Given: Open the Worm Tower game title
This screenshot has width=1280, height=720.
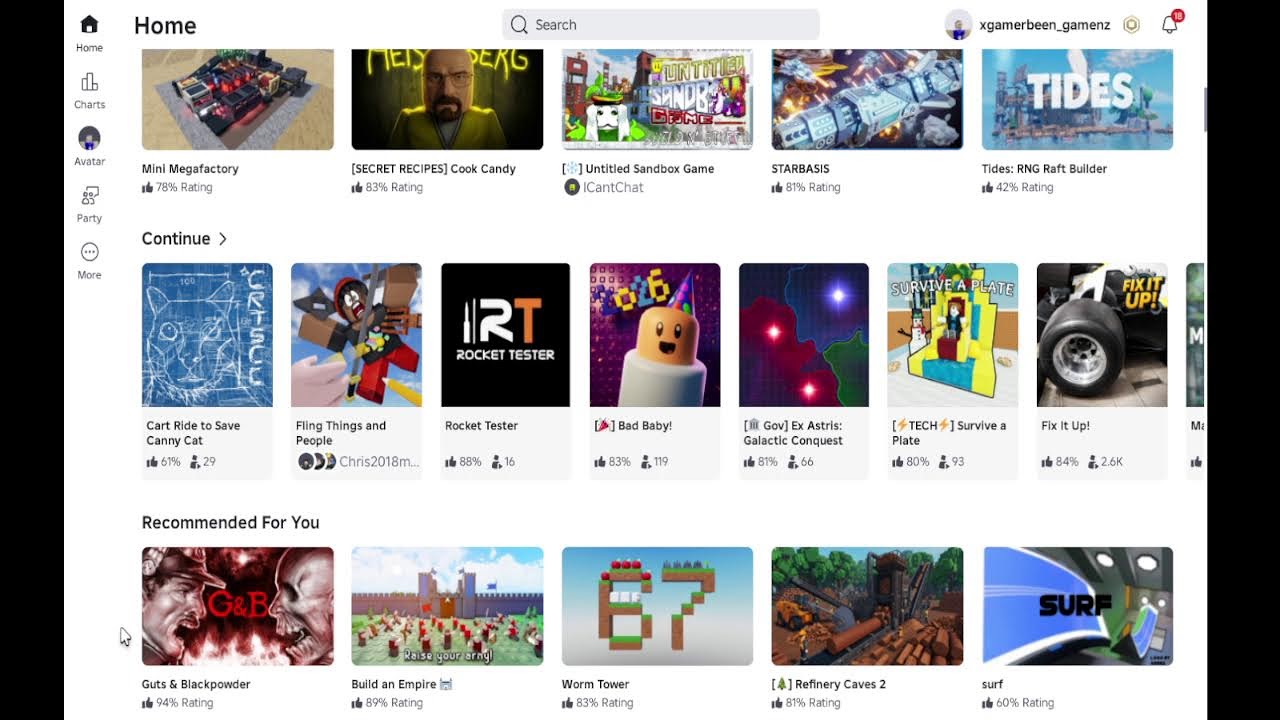Looking at the screenshot, I should [595, 684].
